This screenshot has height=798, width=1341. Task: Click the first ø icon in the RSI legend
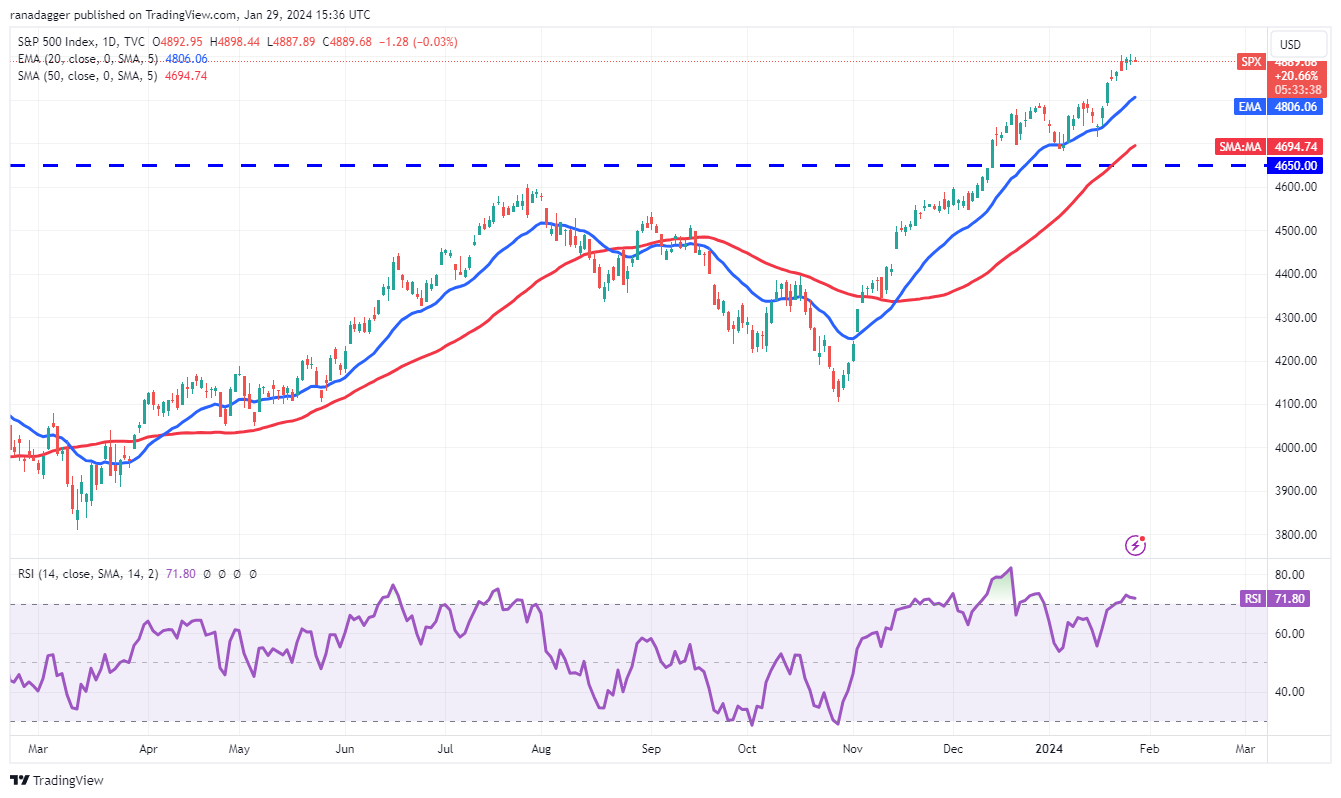(206, 573)
